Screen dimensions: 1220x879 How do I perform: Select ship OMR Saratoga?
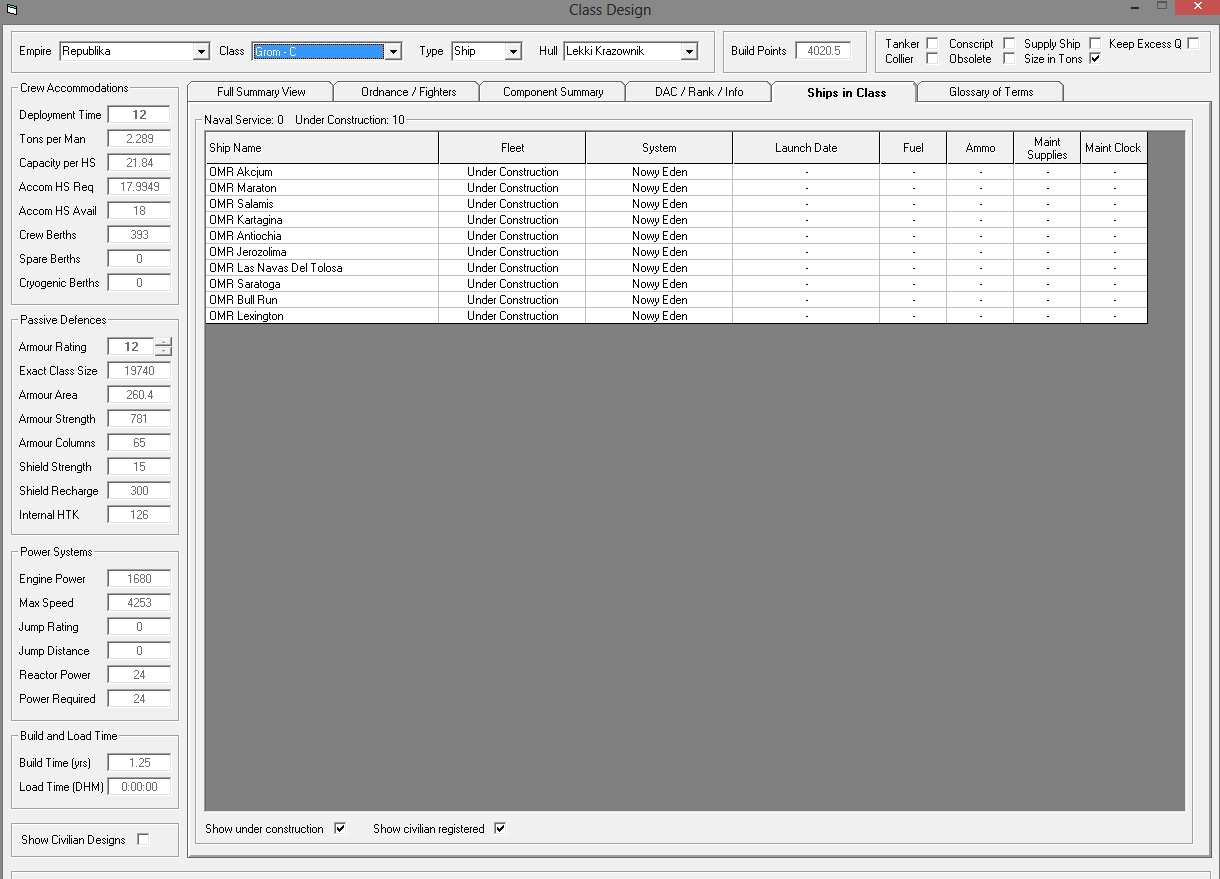pyautogui.click(x=322, y=284)
